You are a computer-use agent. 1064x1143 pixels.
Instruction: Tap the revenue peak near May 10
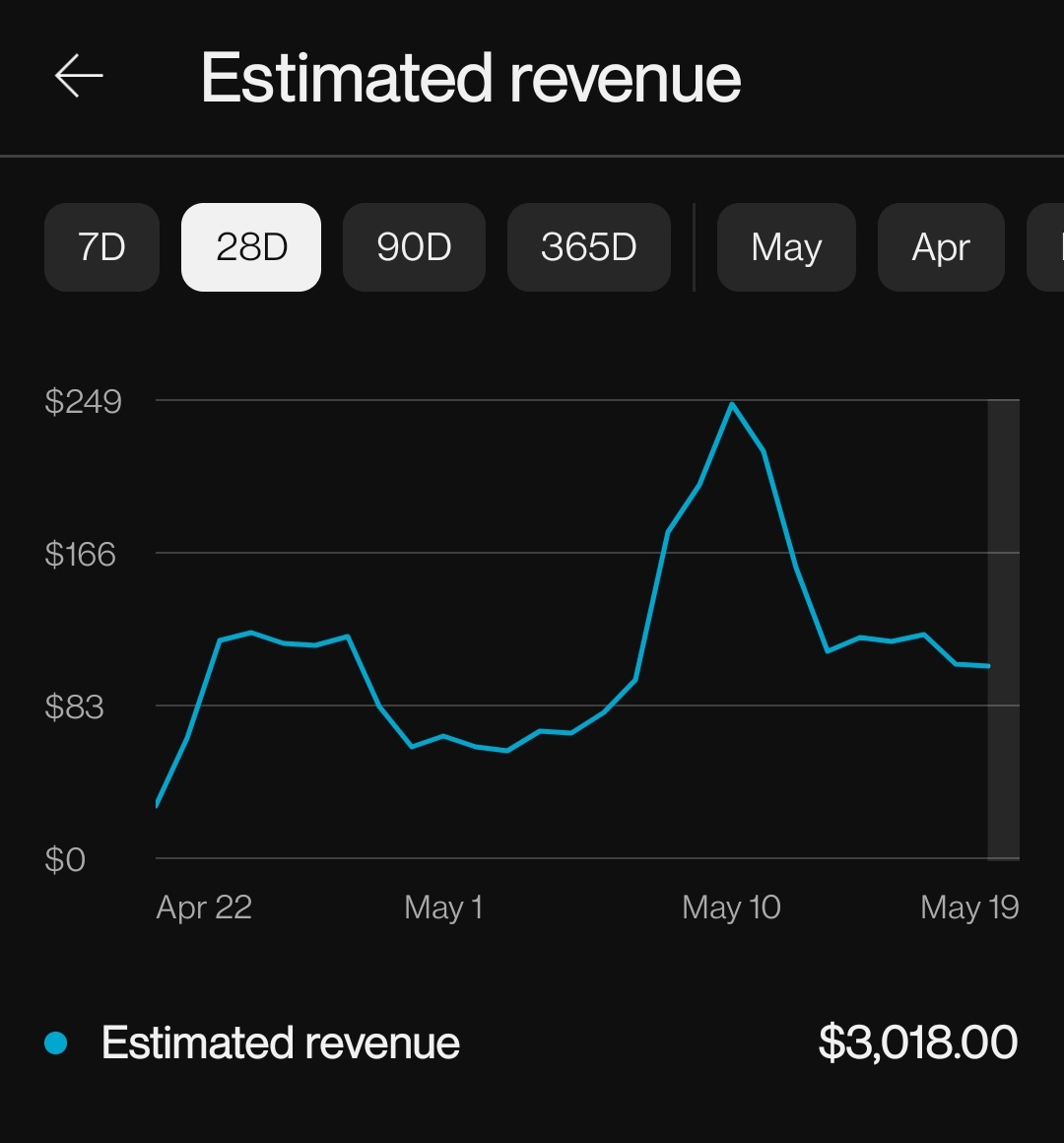pos(732,404)
